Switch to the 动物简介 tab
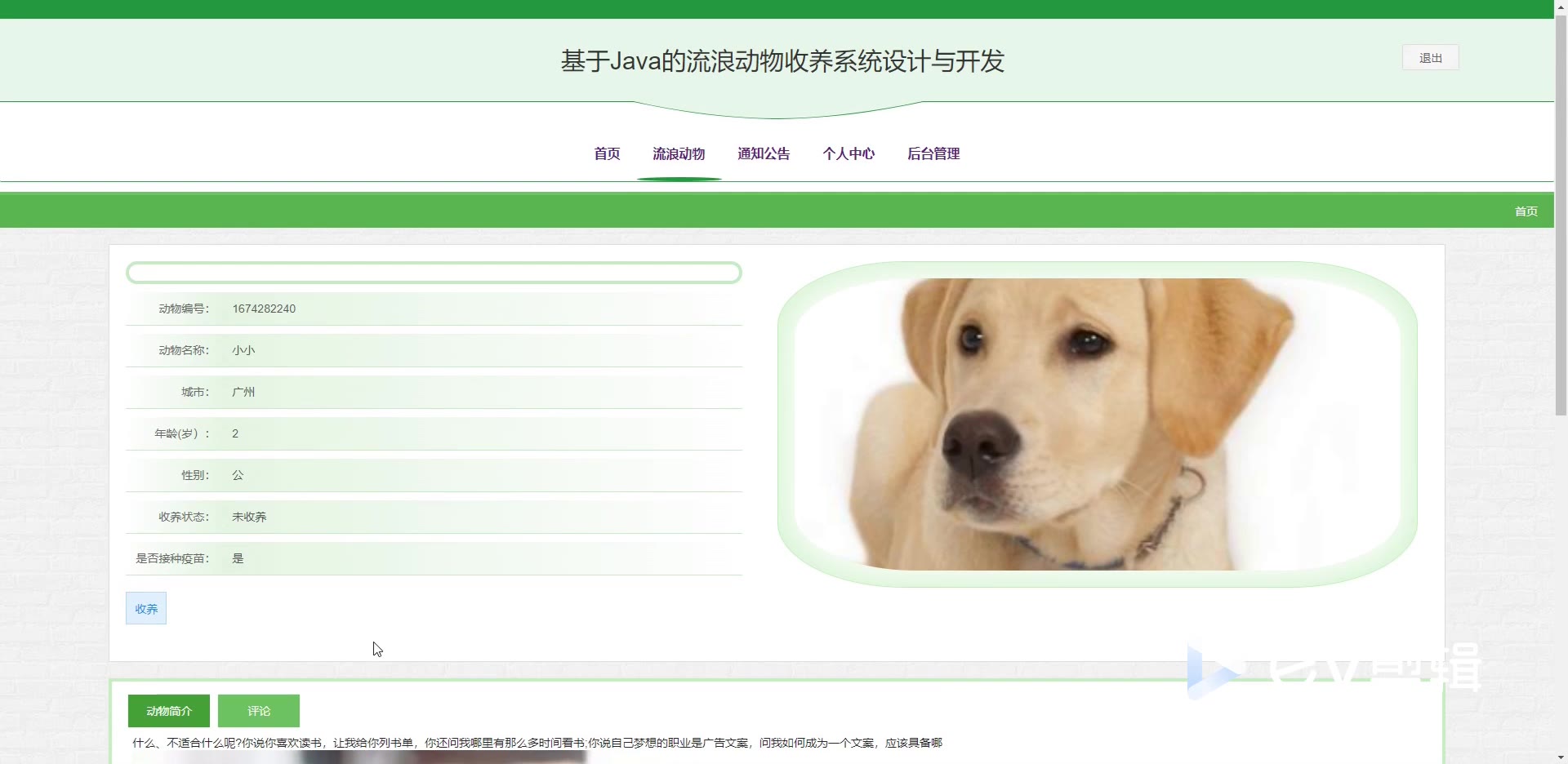 point(169,711)
